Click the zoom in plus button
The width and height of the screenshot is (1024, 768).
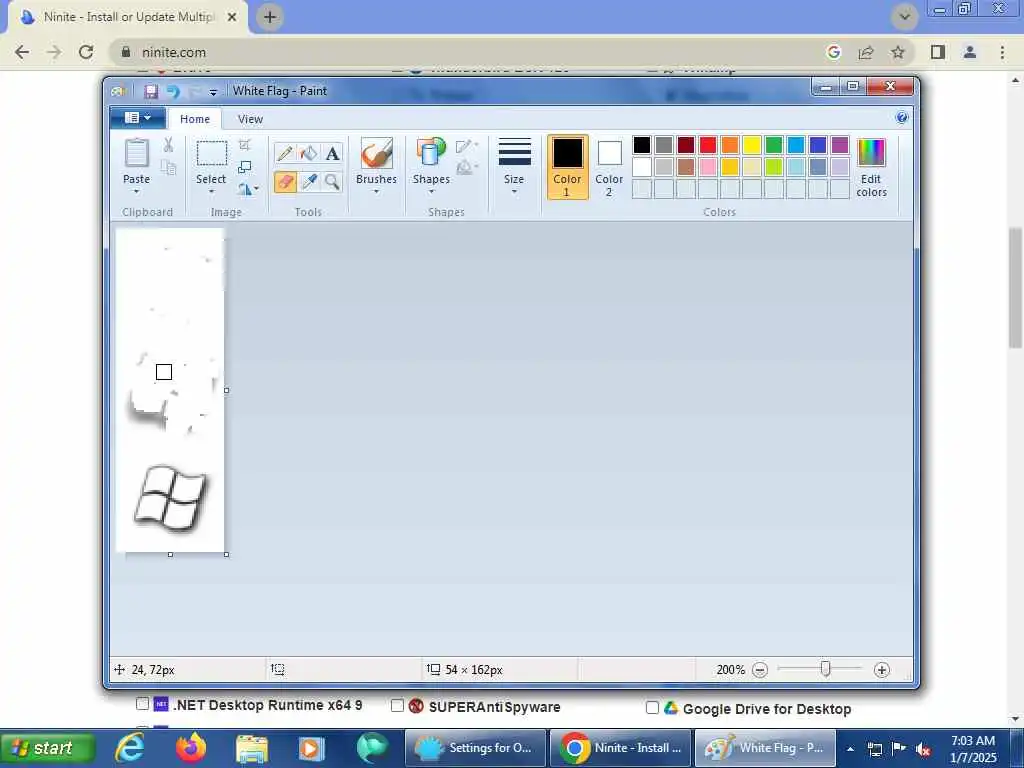(x=882, y=670)
